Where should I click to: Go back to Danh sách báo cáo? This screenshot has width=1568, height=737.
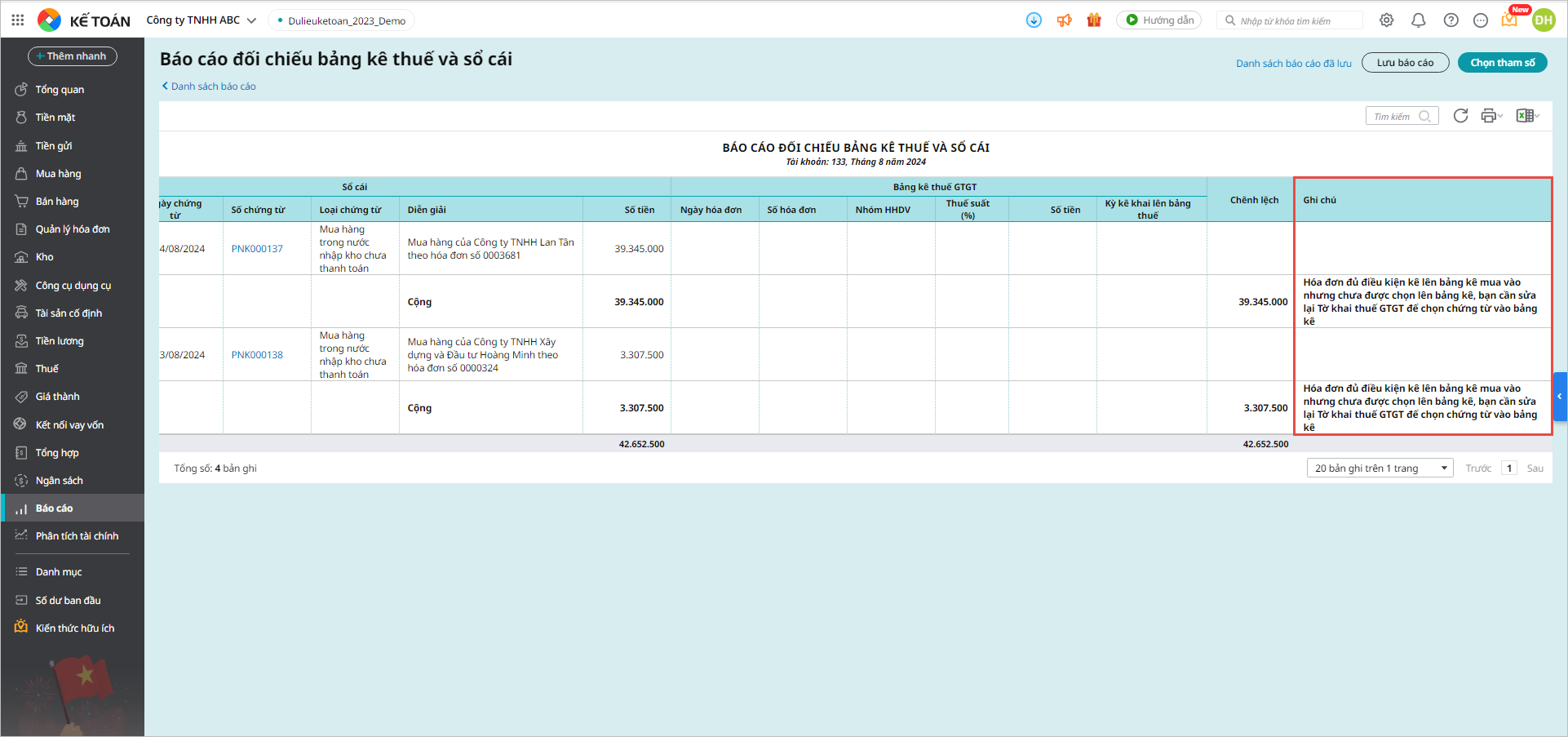(x=212, y=87)
